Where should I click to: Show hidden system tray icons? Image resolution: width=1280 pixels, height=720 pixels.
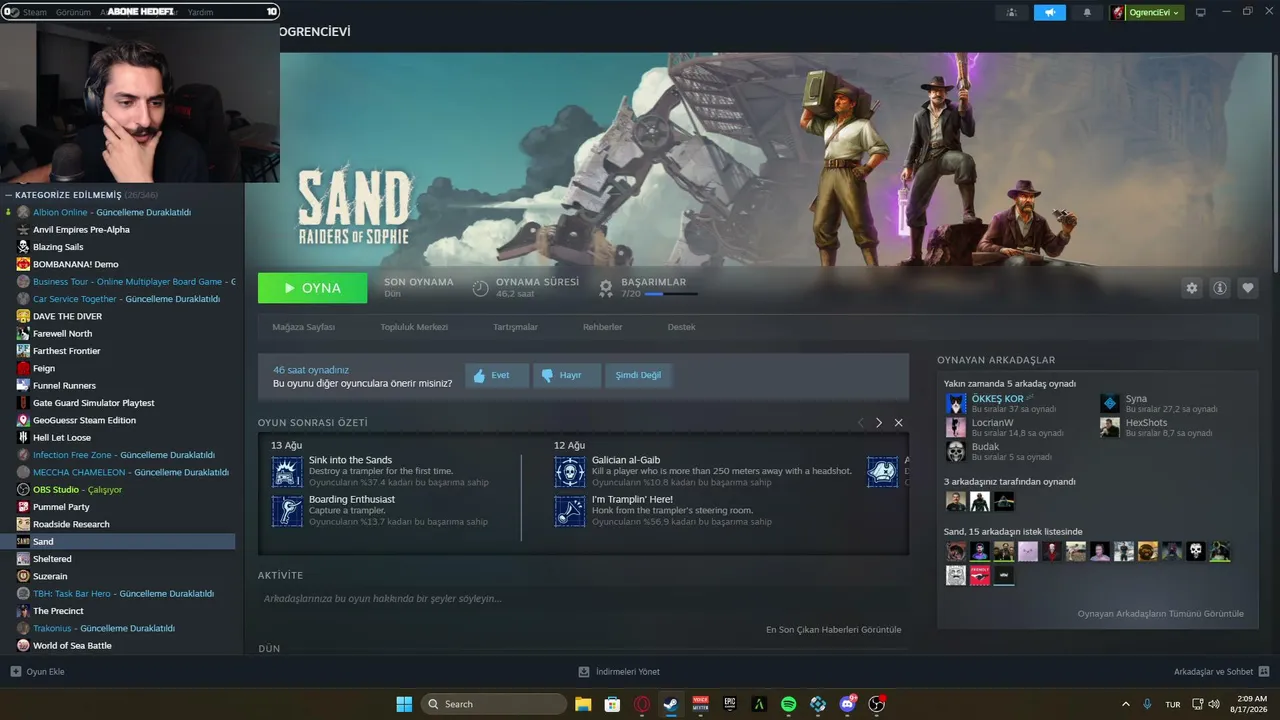click(x=1125, y=704)
